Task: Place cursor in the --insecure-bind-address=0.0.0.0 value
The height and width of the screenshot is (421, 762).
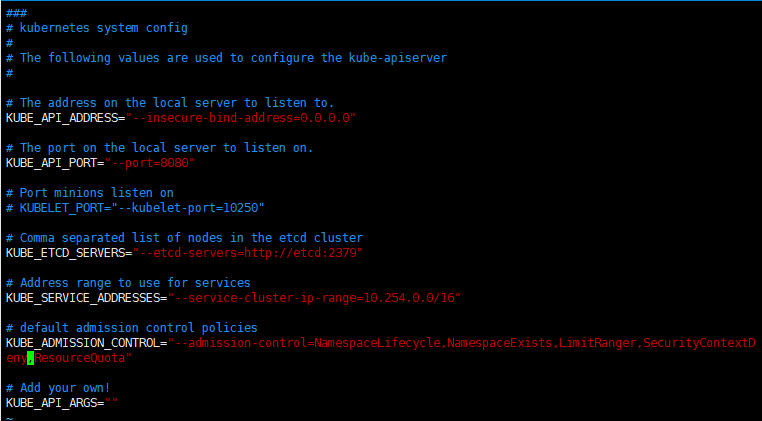Action: pos(241,118)
